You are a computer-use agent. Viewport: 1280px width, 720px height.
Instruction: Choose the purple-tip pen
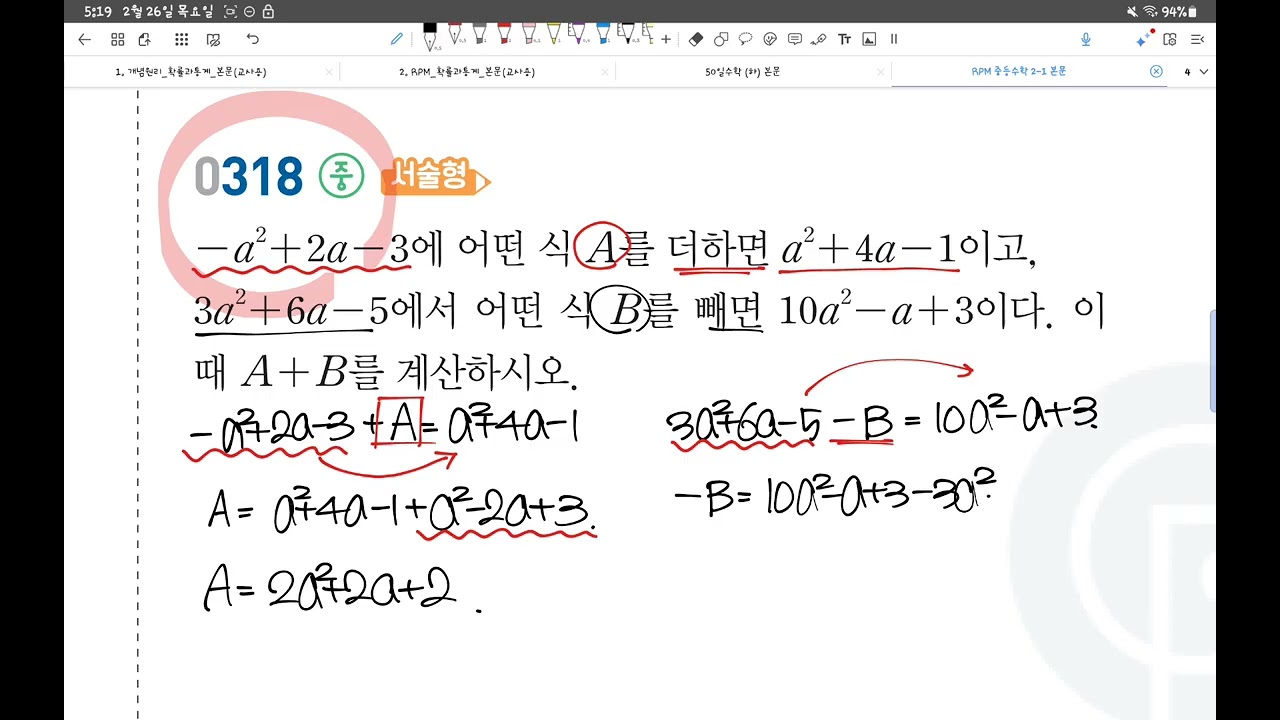578,35
